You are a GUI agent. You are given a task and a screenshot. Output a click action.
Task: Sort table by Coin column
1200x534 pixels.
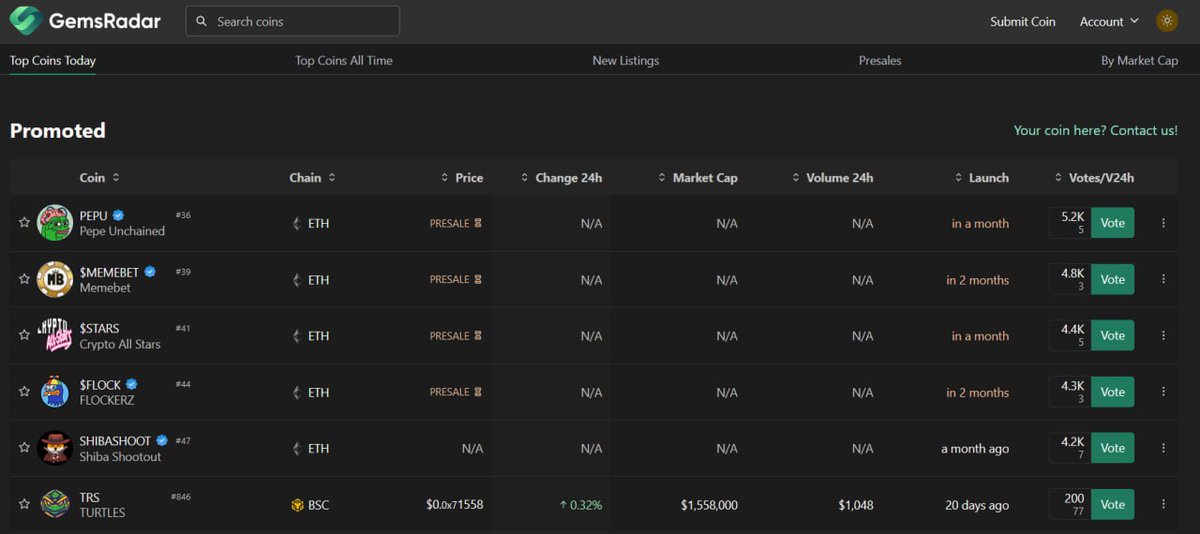(x=100, y=178)
